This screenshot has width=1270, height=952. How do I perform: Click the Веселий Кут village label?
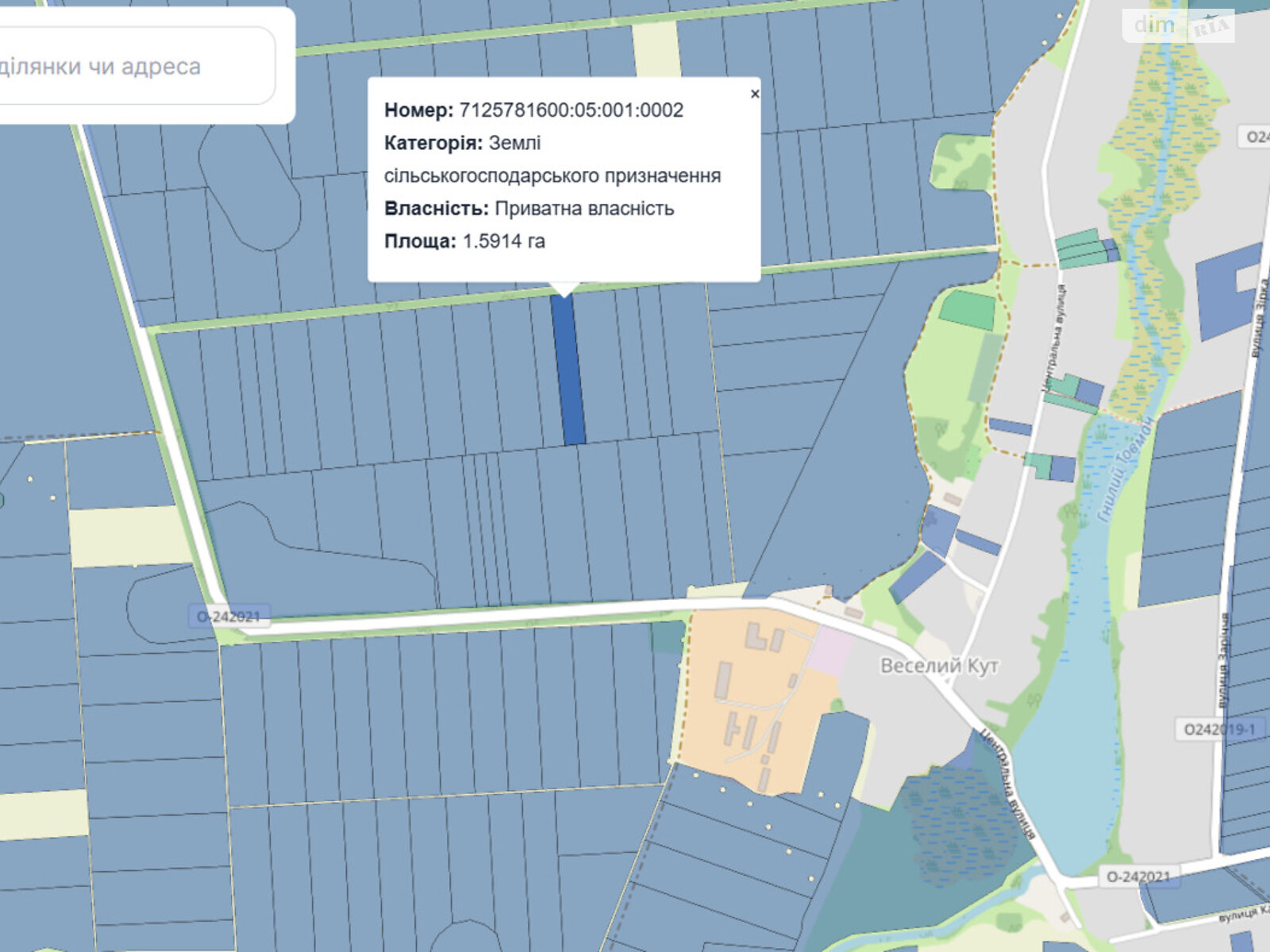tap(939, 666)
